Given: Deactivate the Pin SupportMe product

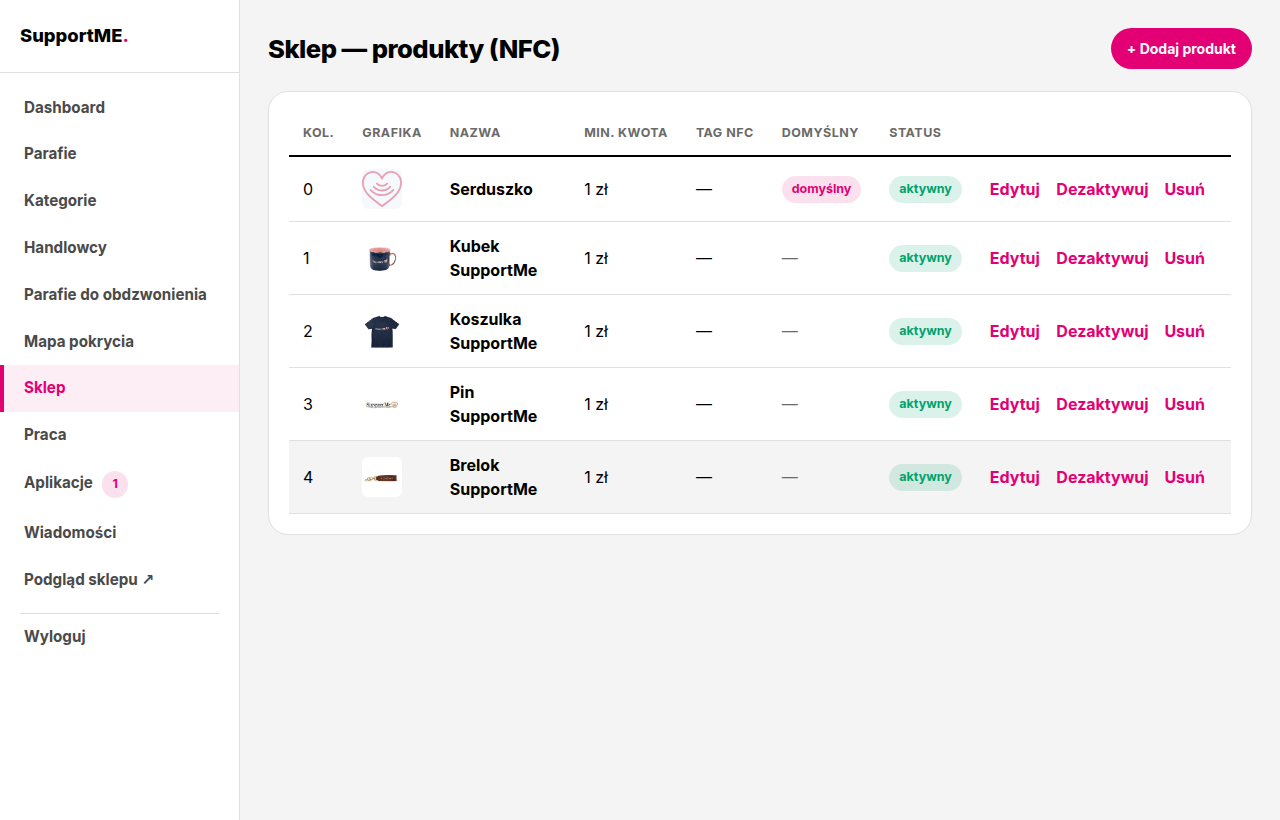Looking at the screenshot, I should pyautogui.click(x=1102, y=404).
